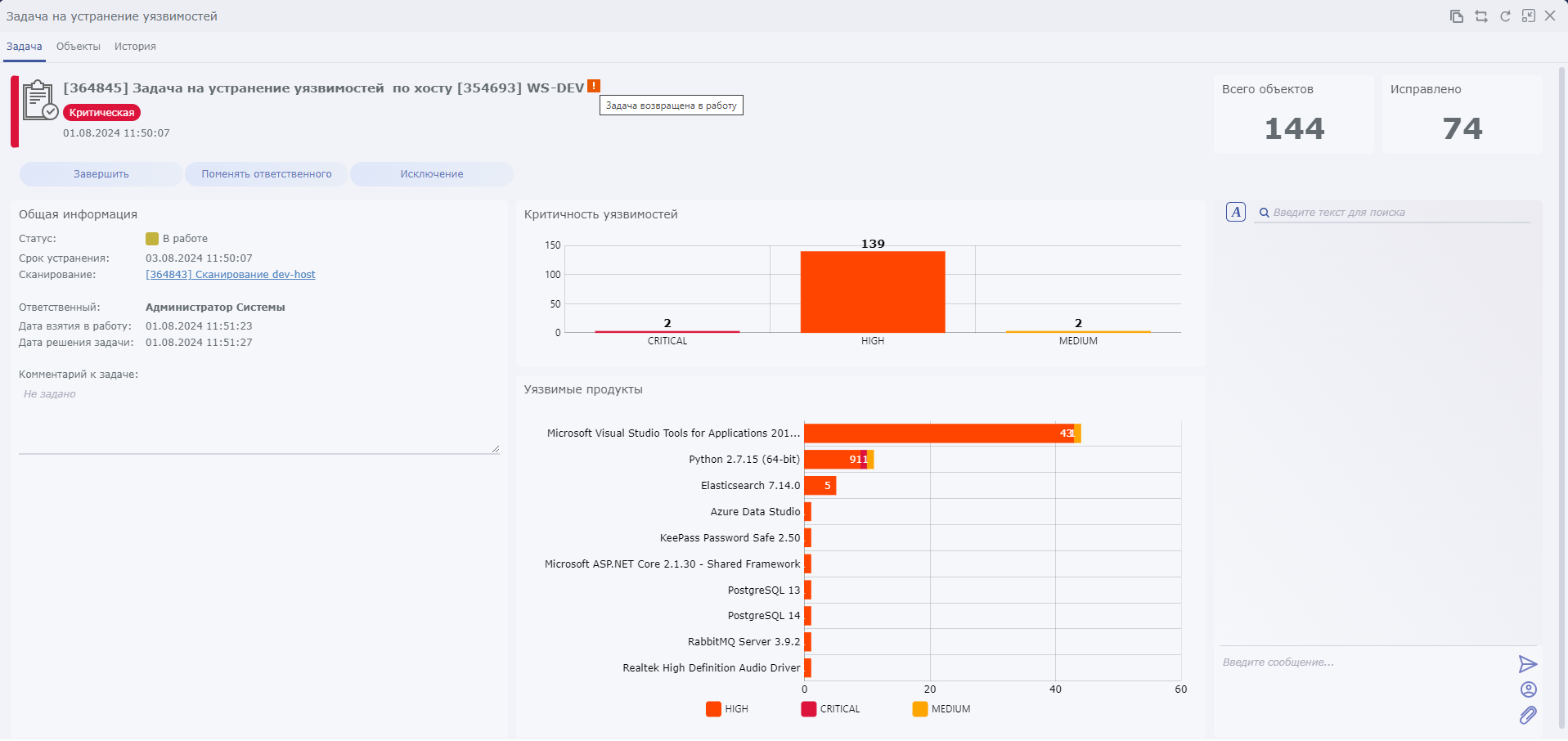This screenshot has width=1568, height=741.
Task: Click the collapse window icon
Action: pyautogui.click(x=1528, y=16)
